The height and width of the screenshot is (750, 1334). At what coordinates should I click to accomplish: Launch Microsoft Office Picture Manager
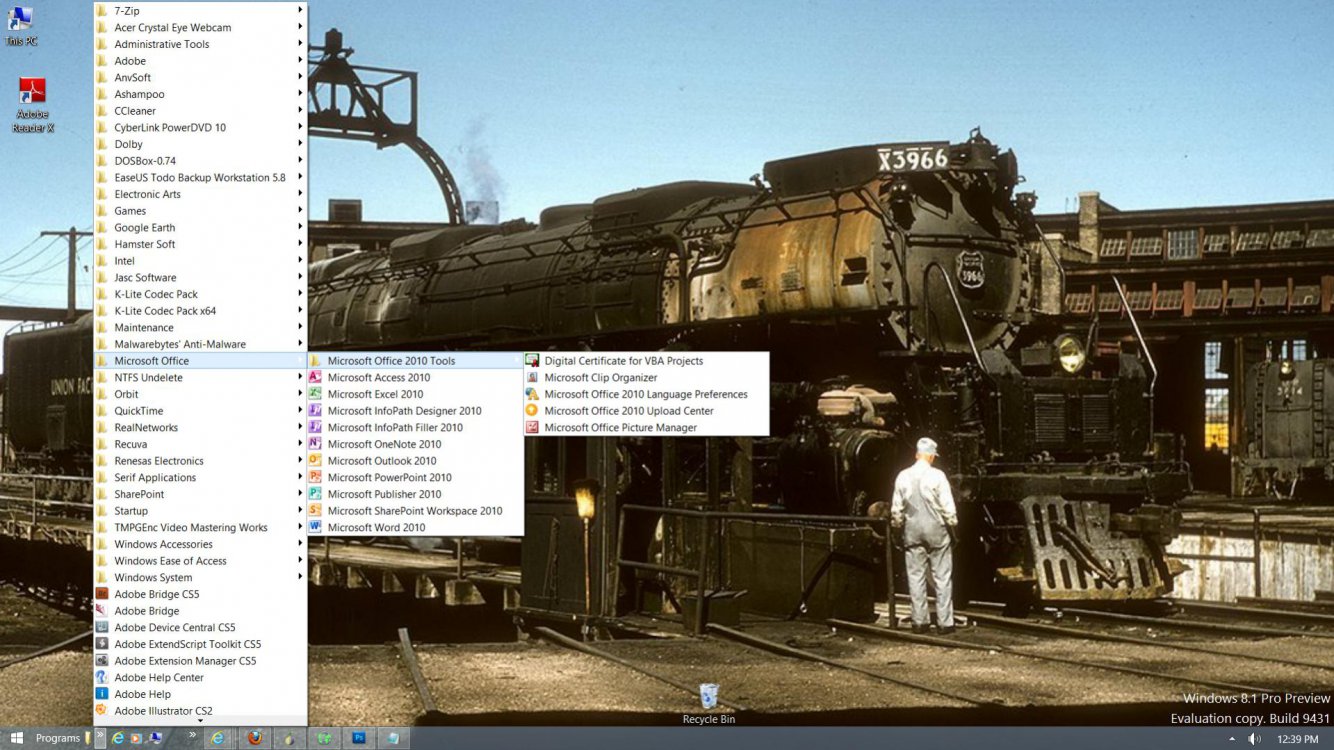point(647,427)
